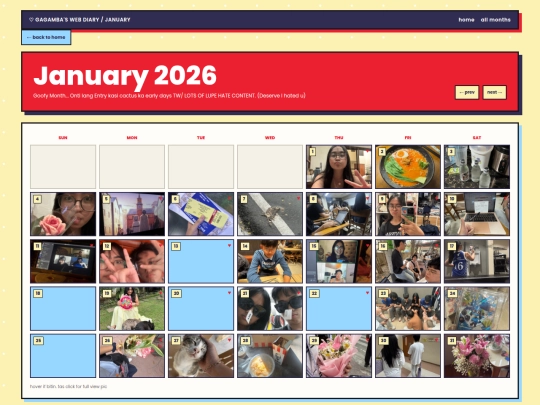
Task: Click the WED column header
Action: tap(270, 138)
